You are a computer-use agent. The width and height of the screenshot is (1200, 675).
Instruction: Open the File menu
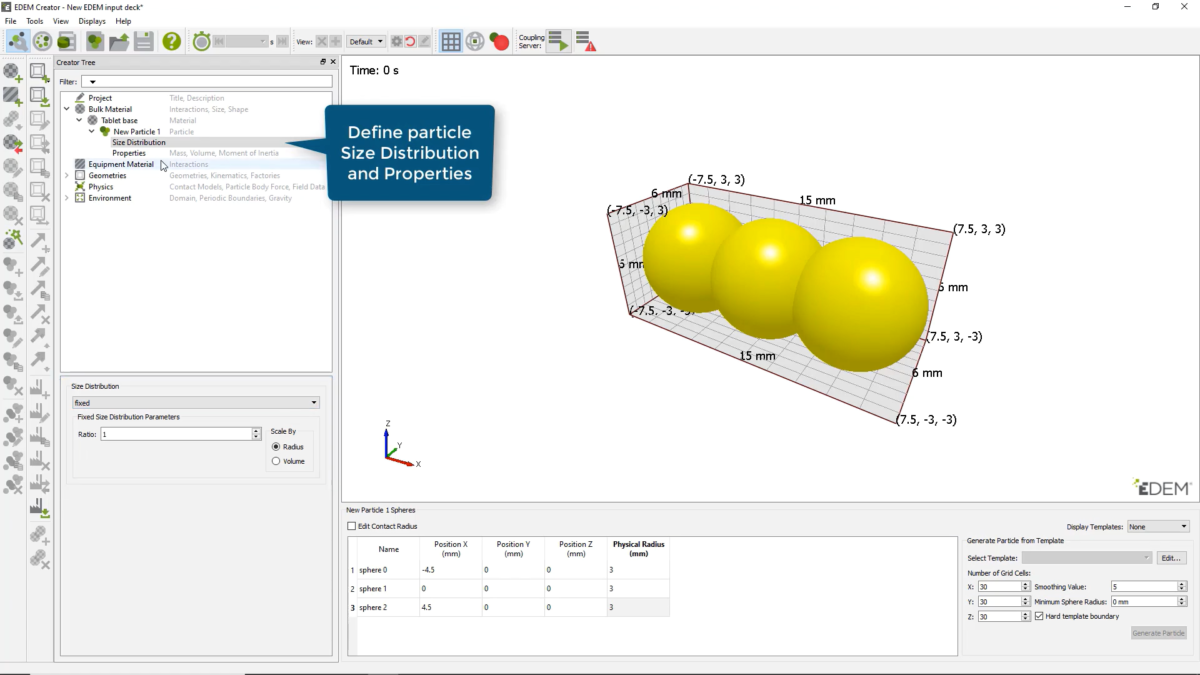coord(10,21)
